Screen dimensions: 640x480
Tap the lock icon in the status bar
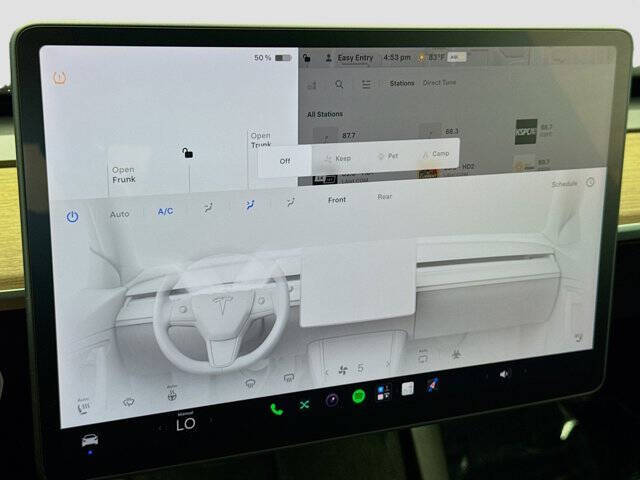coord(307,58)
